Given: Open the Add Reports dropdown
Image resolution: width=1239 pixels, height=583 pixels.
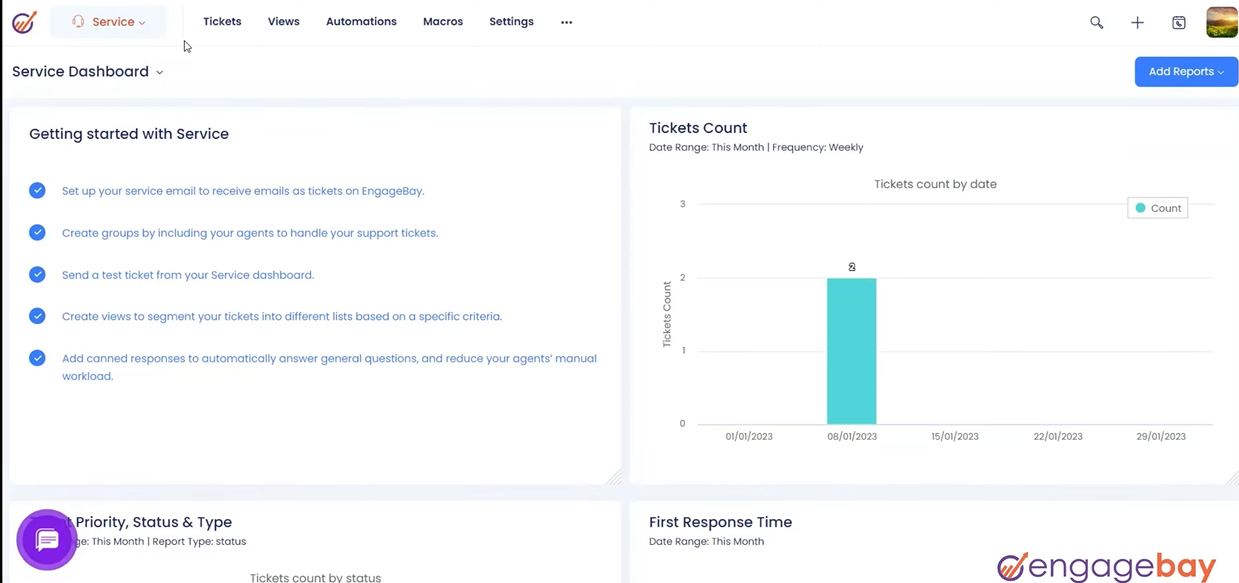Looking at the screenshot, I should [1186, 72].
